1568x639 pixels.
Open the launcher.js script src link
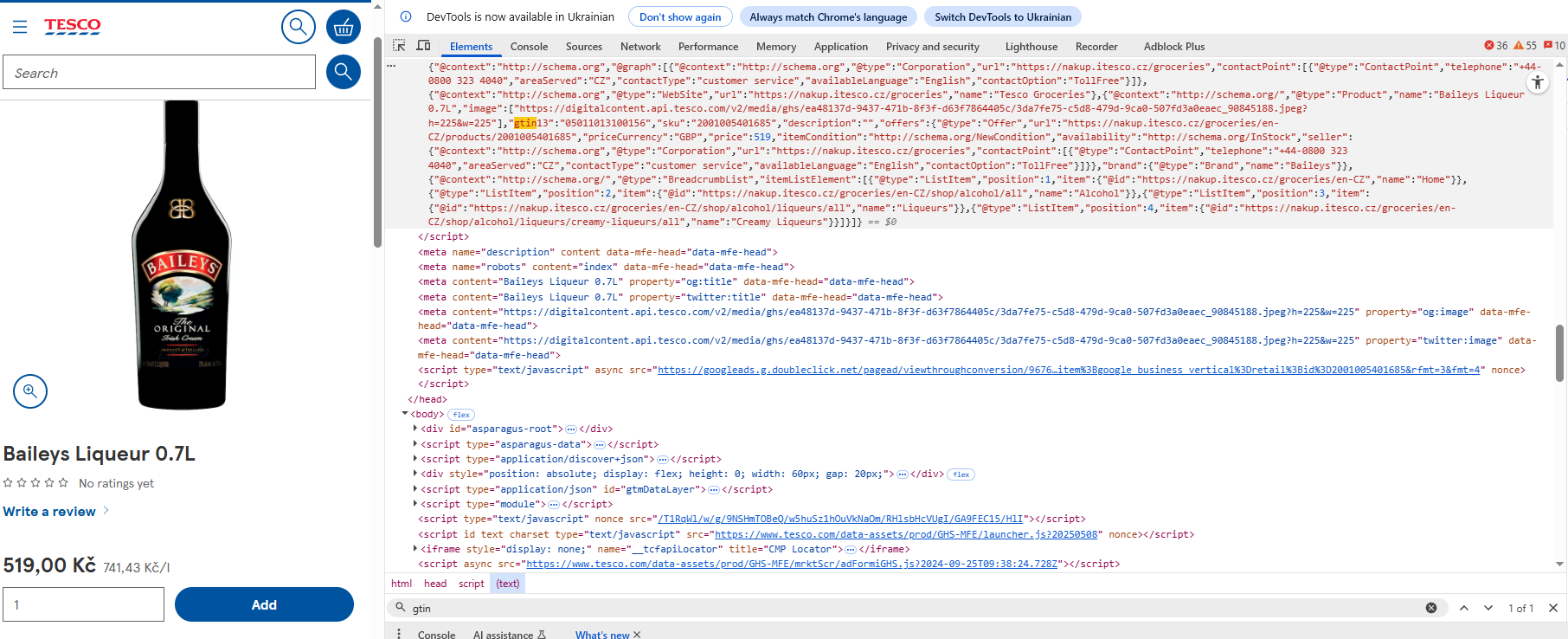(x=906, y=534)
